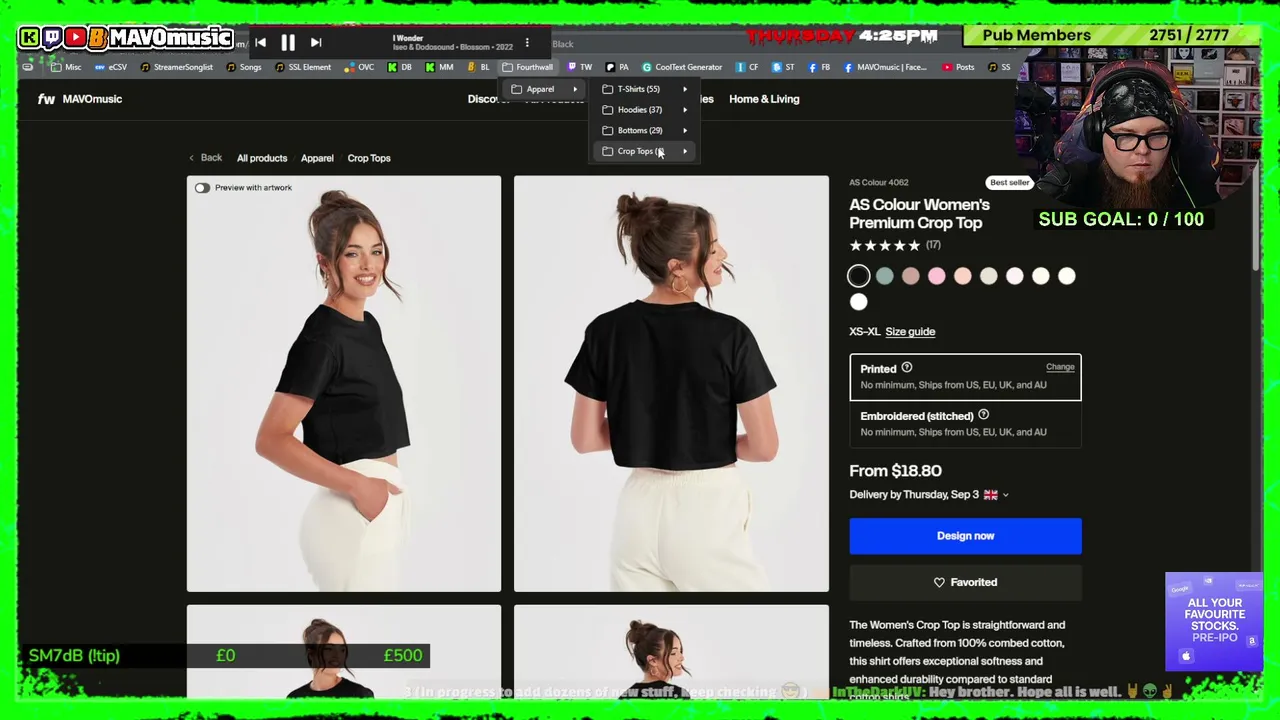Skip to the previous track in the media player

click(x=260, y=42)
